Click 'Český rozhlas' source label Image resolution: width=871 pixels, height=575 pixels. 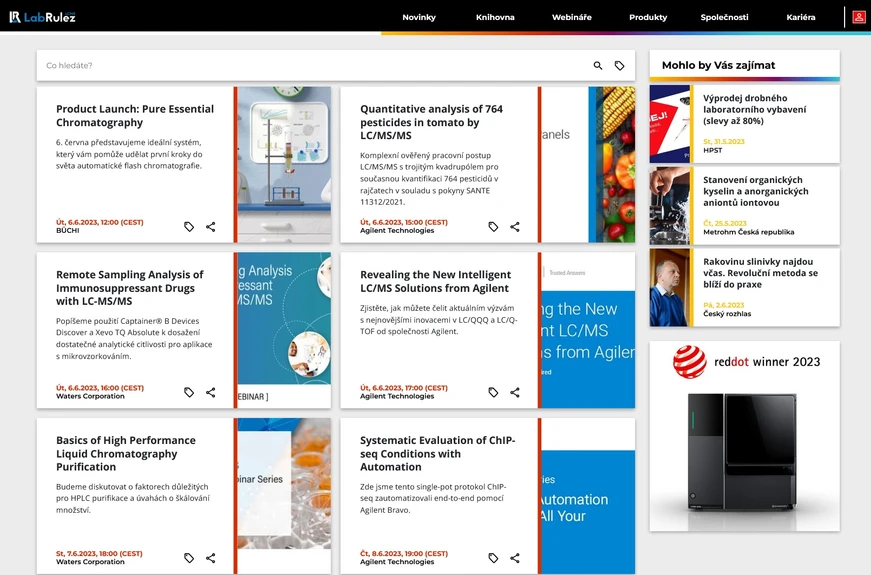[x=727, y=314]
